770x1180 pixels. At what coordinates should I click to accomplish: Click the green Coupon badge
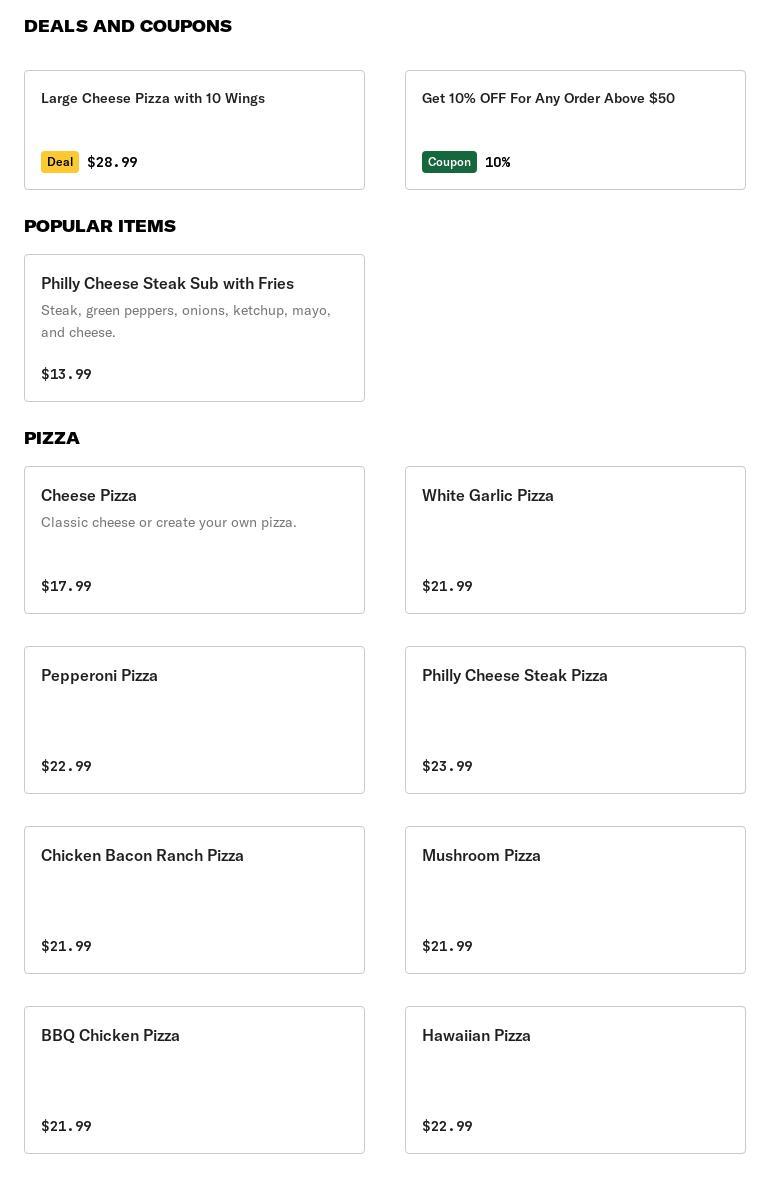coord(449,162)
